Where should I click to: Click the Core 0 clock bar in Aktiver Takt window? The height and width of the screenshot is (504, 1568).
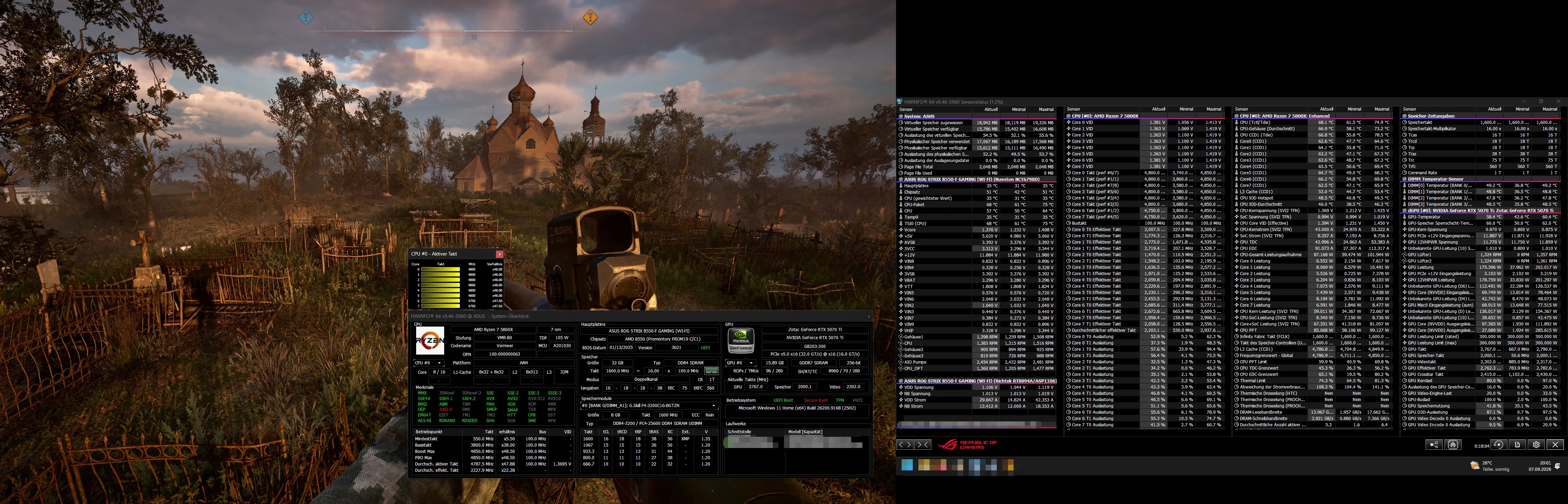[441, 269]
